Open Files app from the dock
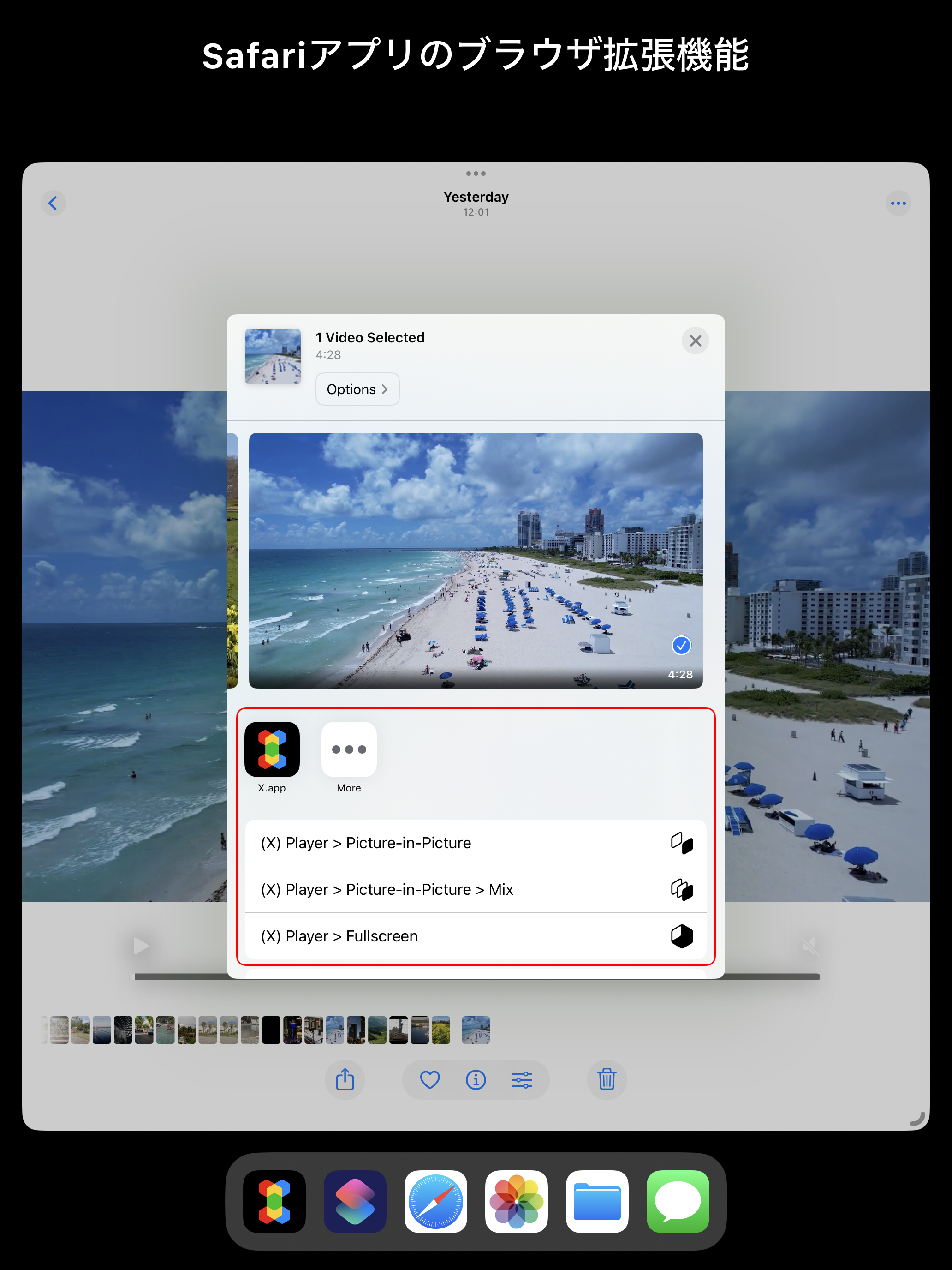 (x=597, y=1201)
